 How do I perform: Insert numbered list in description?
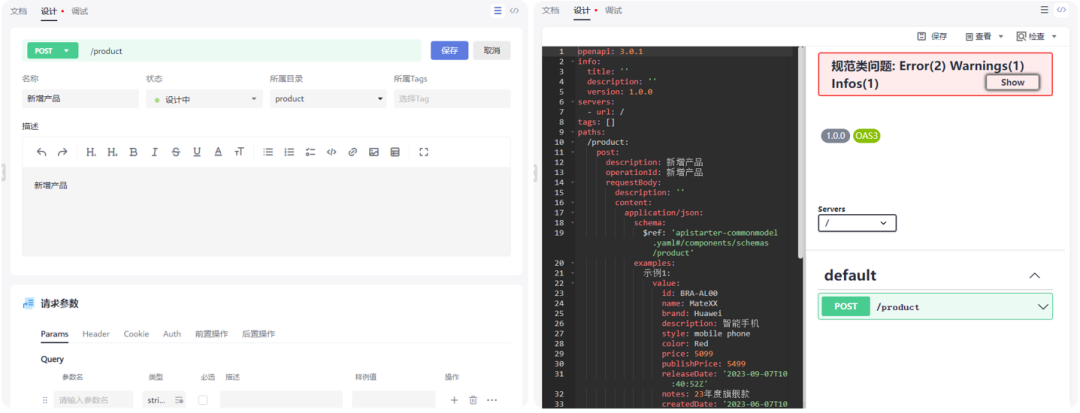(289, 152)
